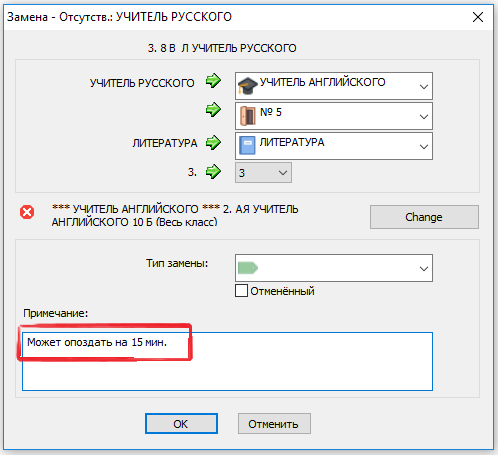Click the Change button
The image size is (498, 455).
tap(424, 217)
